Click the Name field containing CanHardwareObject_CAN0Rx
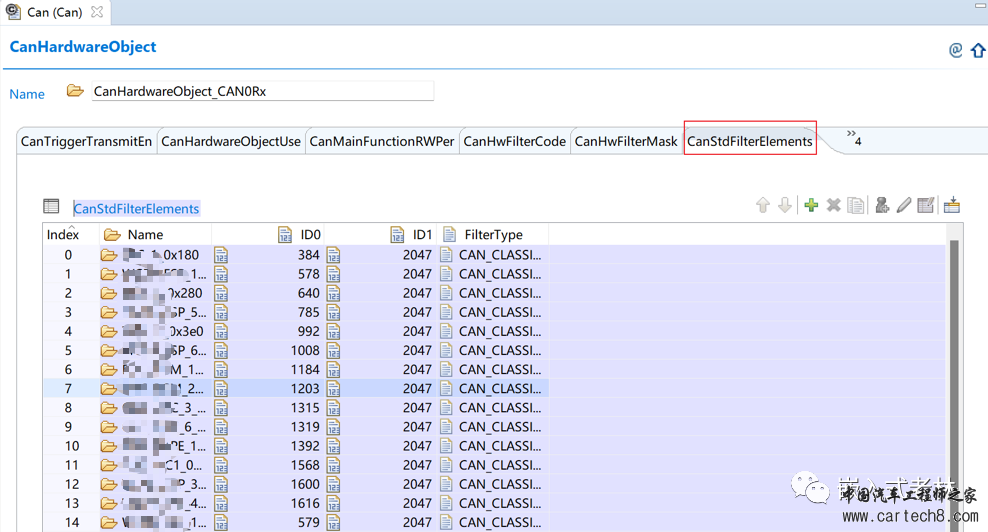This screenshot has width=988, height=532. pyautogui.click(x=262, y=91)
